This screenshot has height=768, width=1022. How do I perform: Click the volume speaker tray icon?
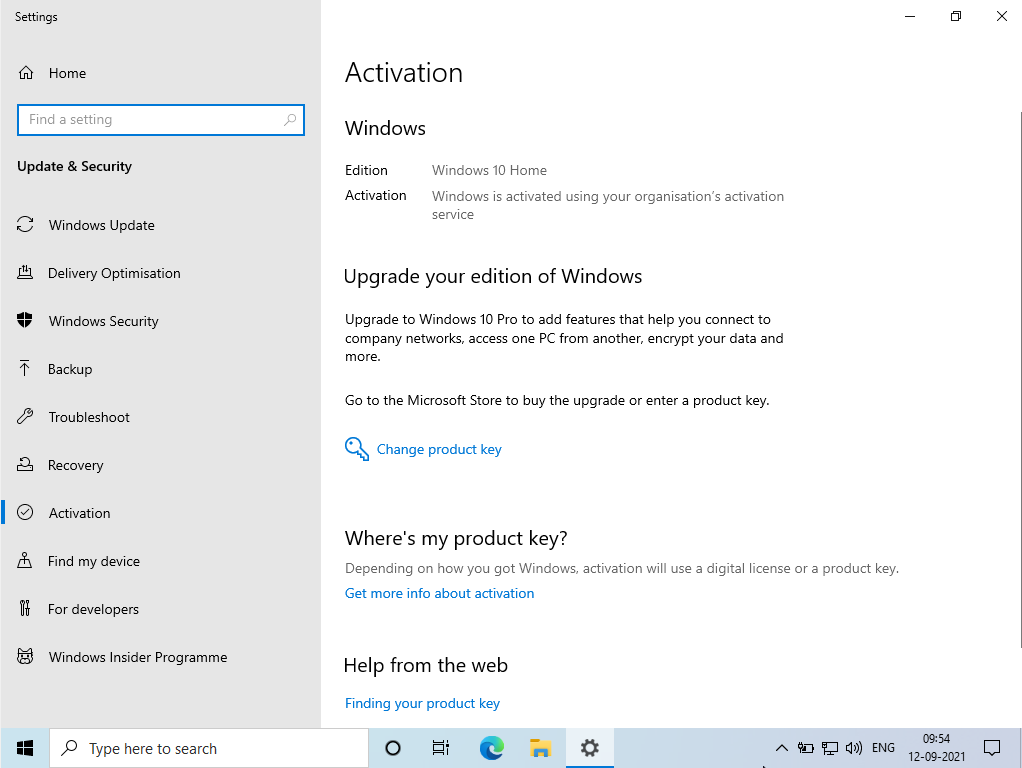pos(854,748)
